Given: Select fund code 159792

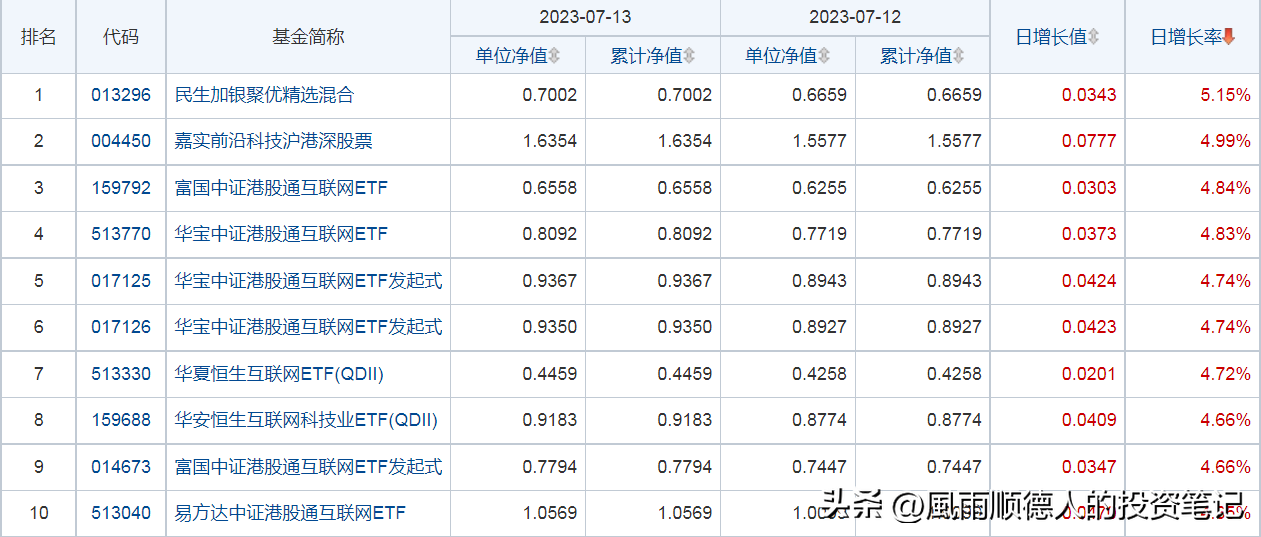Looking at the screenshot, I should [x=121, y=188].
